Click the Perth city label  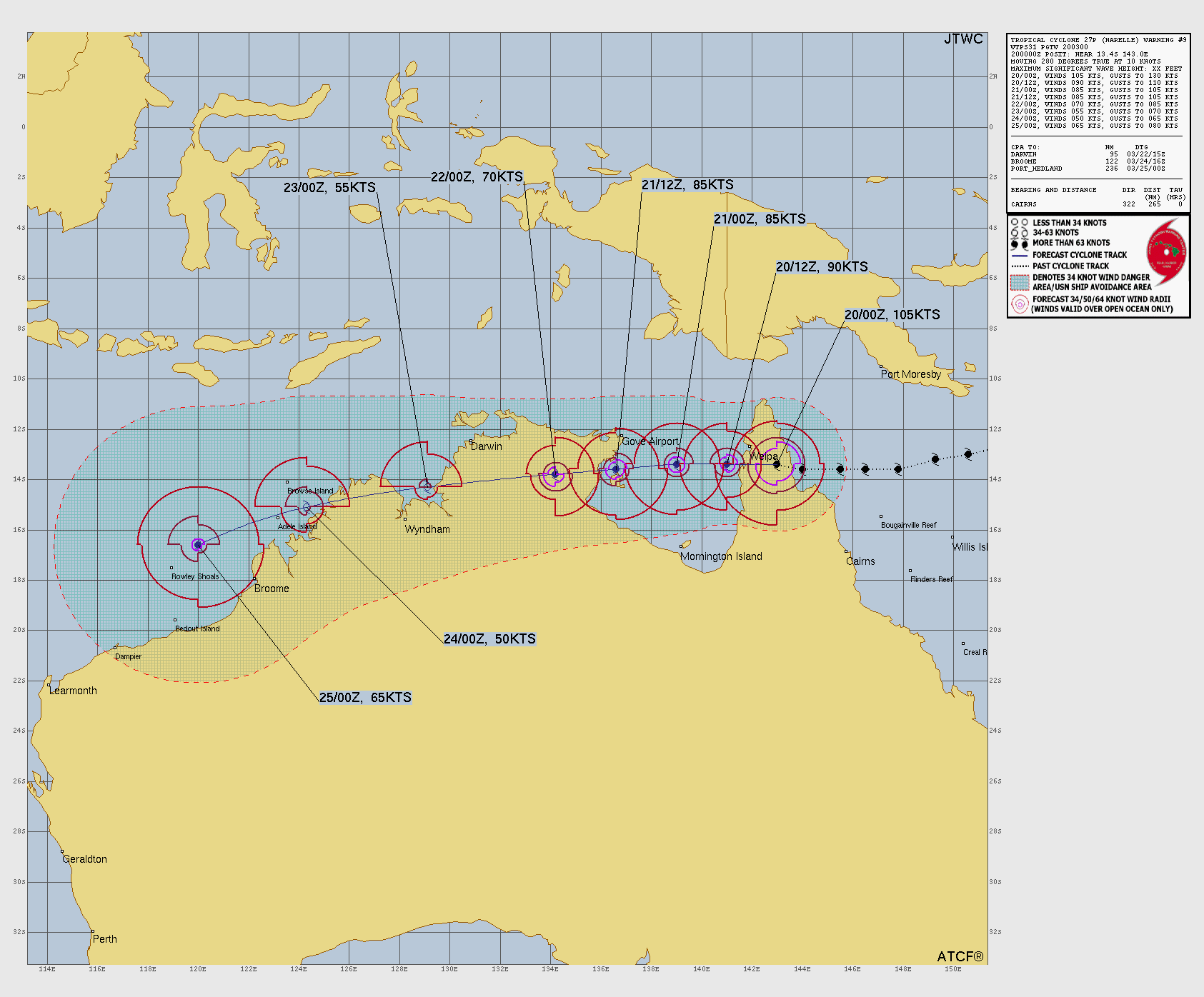tap(105, 939)
